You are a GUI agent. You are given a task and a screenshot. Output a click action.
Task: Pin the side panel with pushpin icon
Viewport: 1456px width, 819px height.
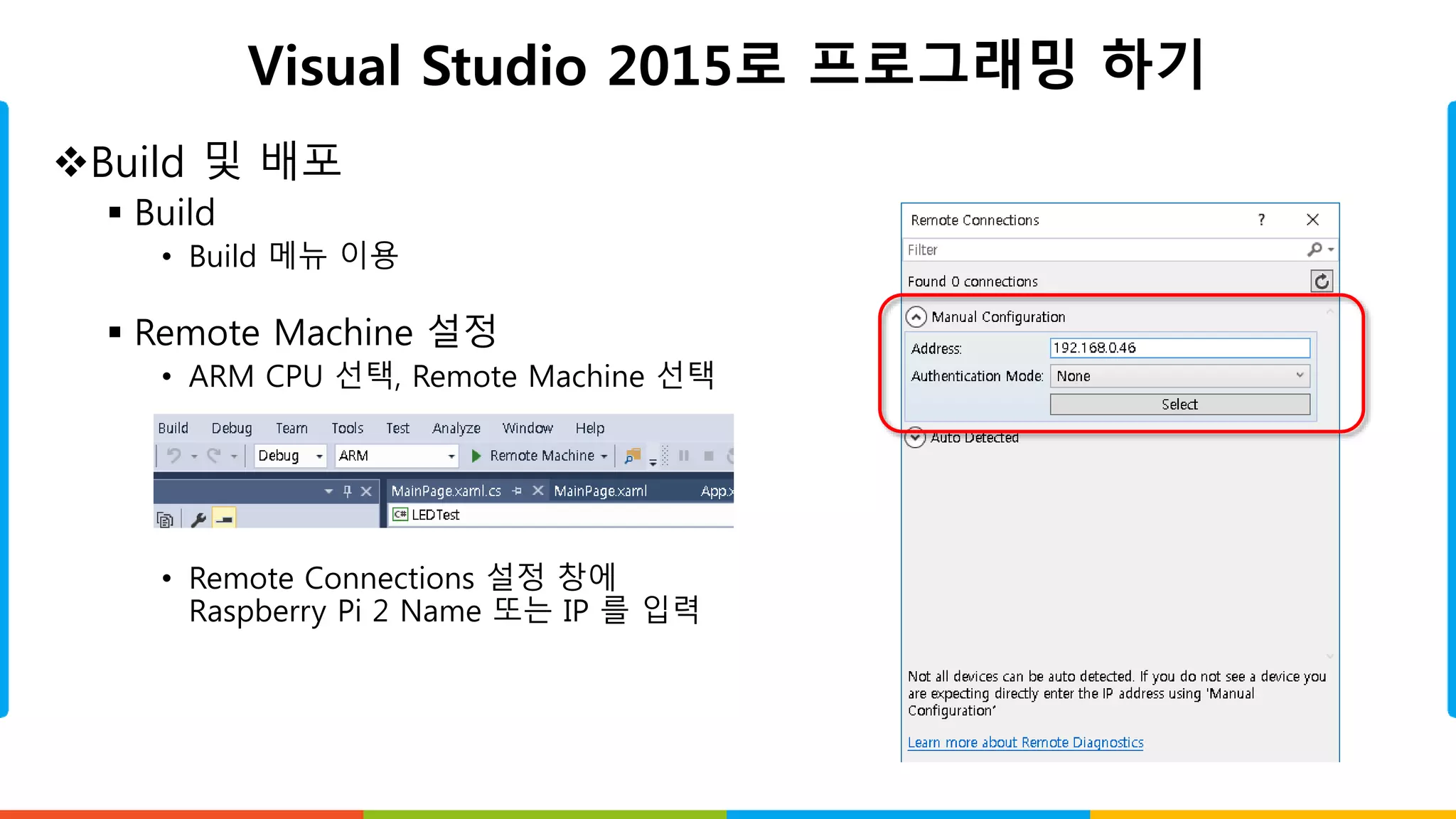(x=348, y=491)
